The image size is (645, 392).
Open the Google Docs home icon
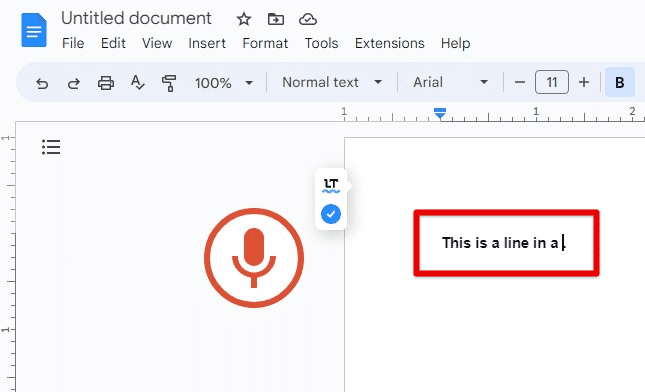(34, 30)
